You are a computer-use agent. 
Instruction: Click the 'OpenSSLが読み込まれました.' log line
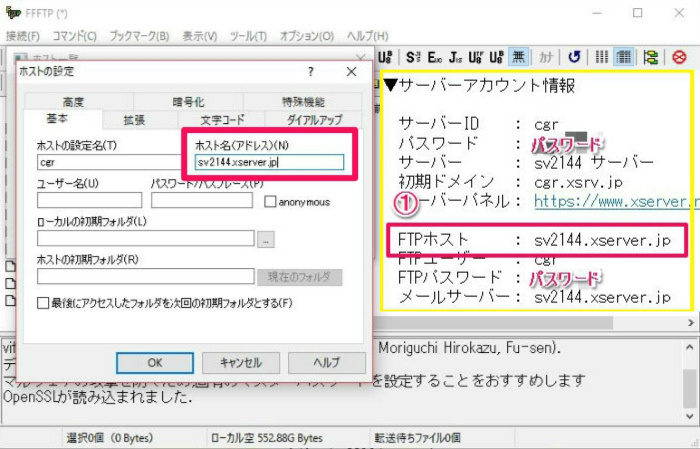tap(98, 396)
